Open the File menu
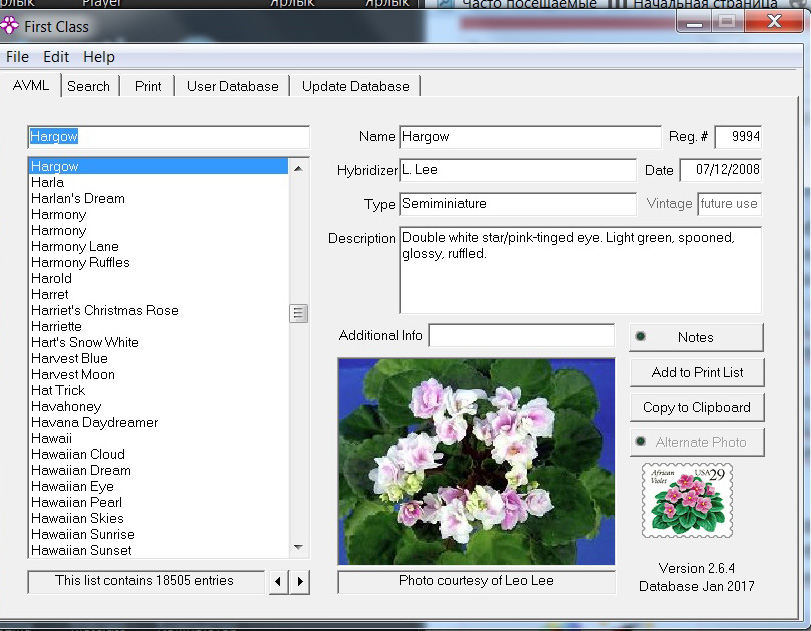811x631 pixels. [x=18, y=57]
